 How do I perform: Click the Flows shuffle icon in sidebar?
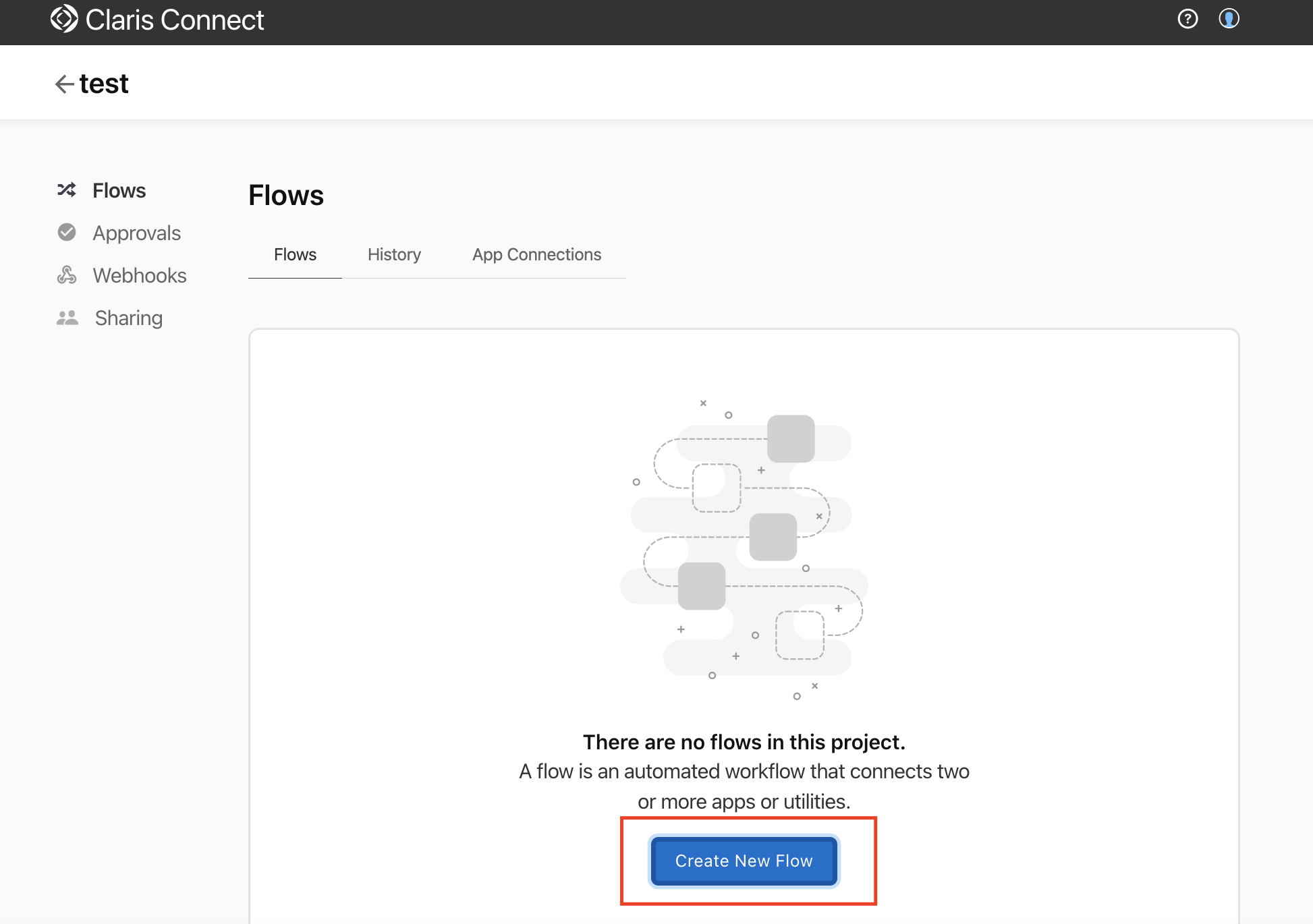click(66, 190)
